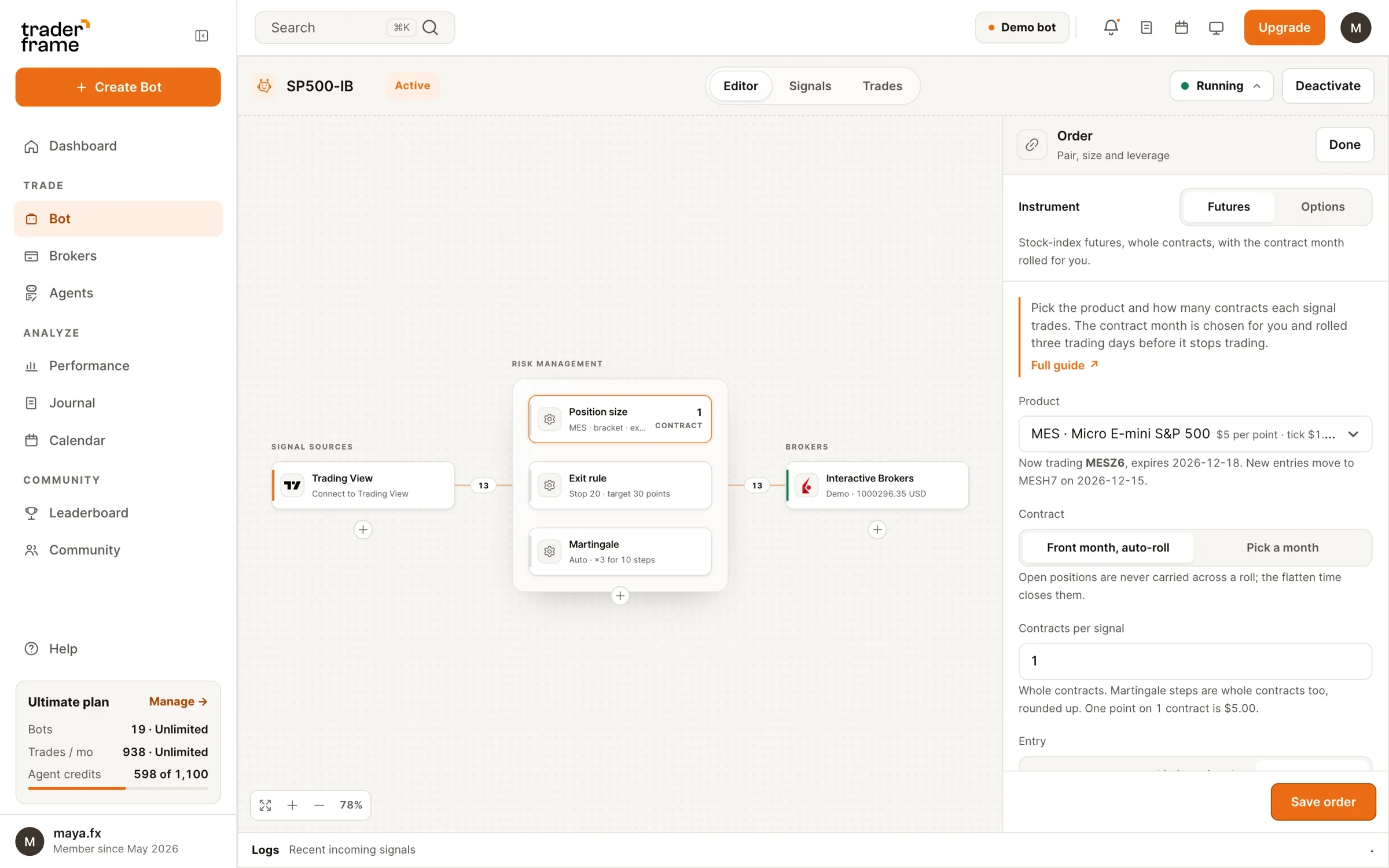
Task: Click the search magnifier icon
Action: coord(430,27)
